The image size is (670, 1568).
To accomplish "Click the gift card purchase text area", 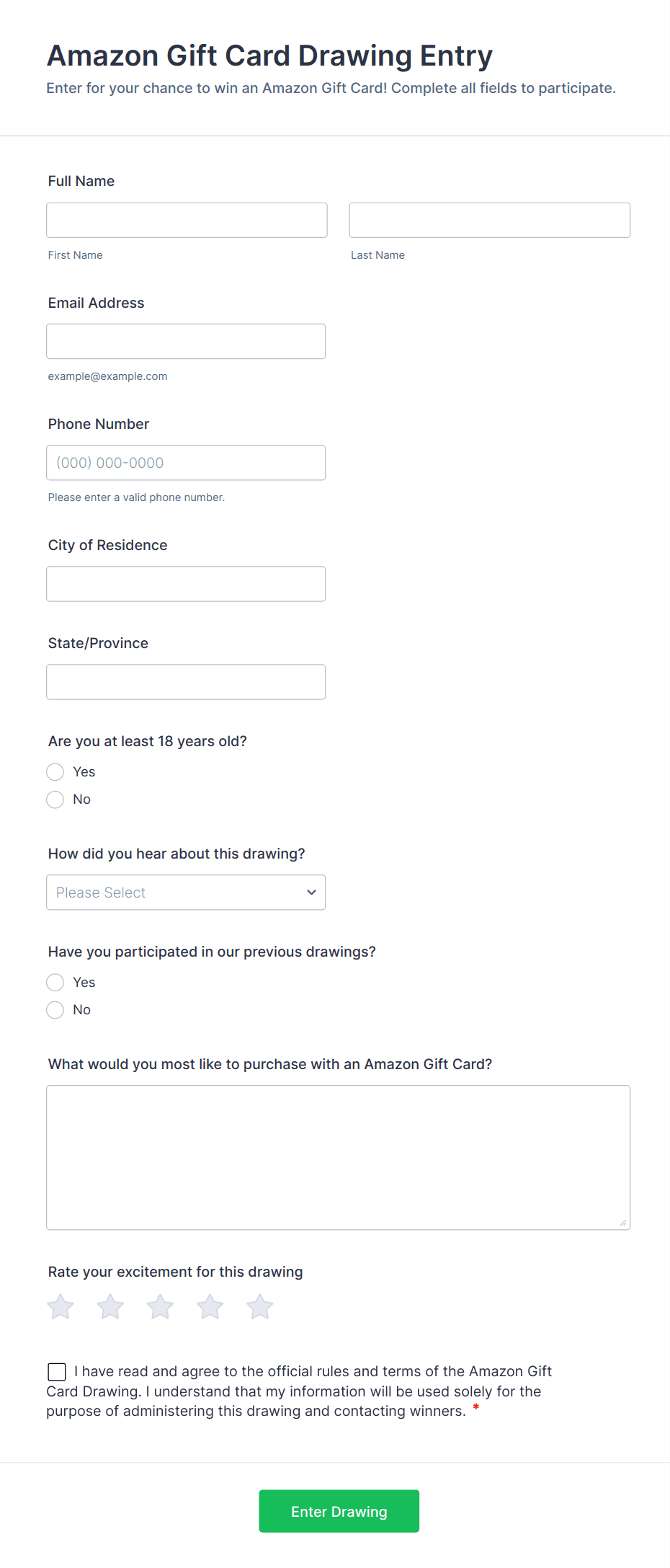I will click(x=338, y=1153).
